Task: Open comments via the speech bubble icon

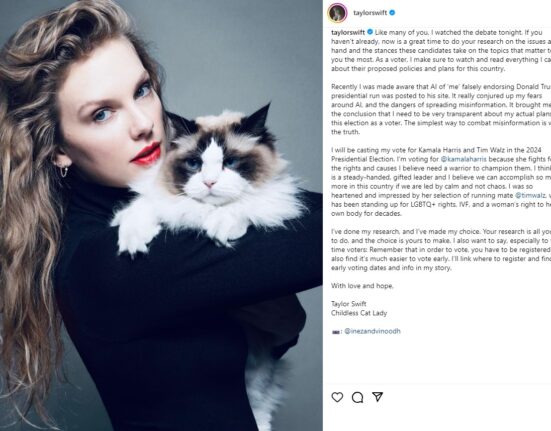Action: pyautogui.click(x=357, y=397)
